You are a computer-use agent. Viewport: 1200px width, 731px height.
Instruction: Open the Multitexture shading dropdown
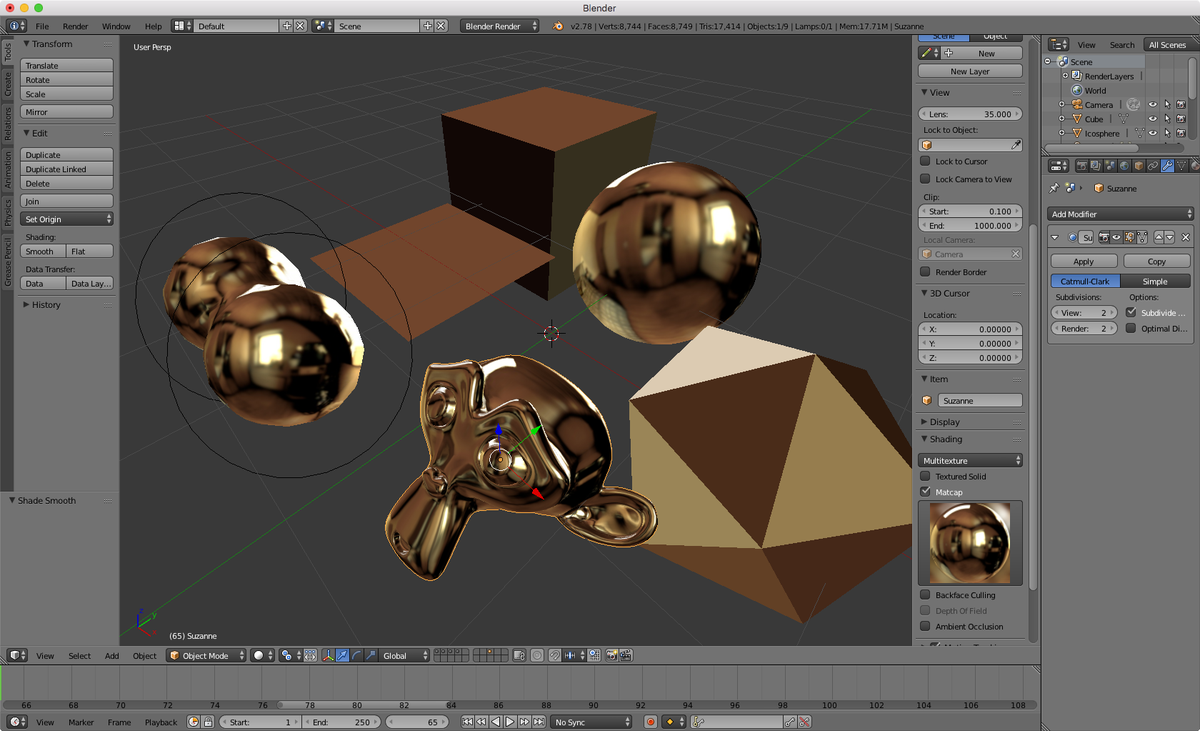970,461
